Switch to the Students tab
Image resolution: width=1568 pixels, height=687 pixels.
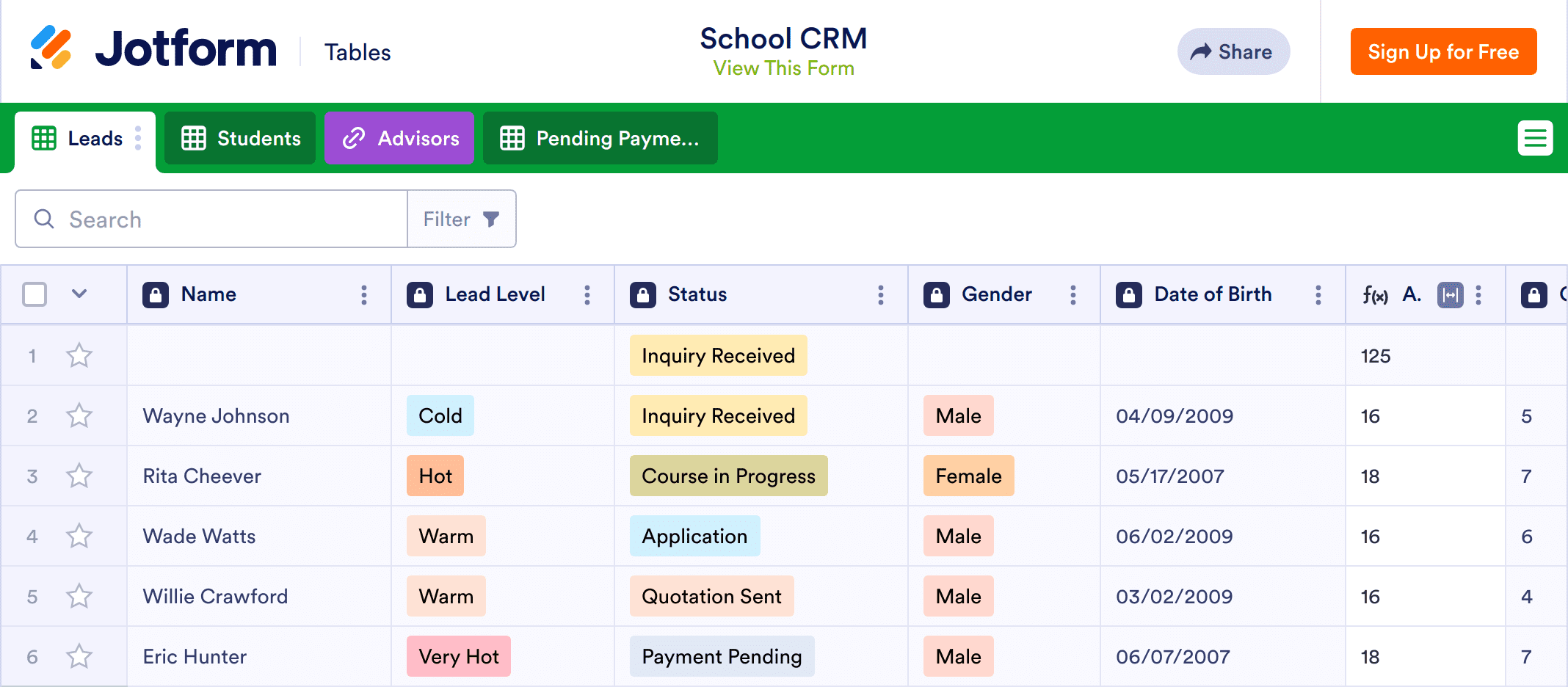pyautogui.click(x=241, y=138)
